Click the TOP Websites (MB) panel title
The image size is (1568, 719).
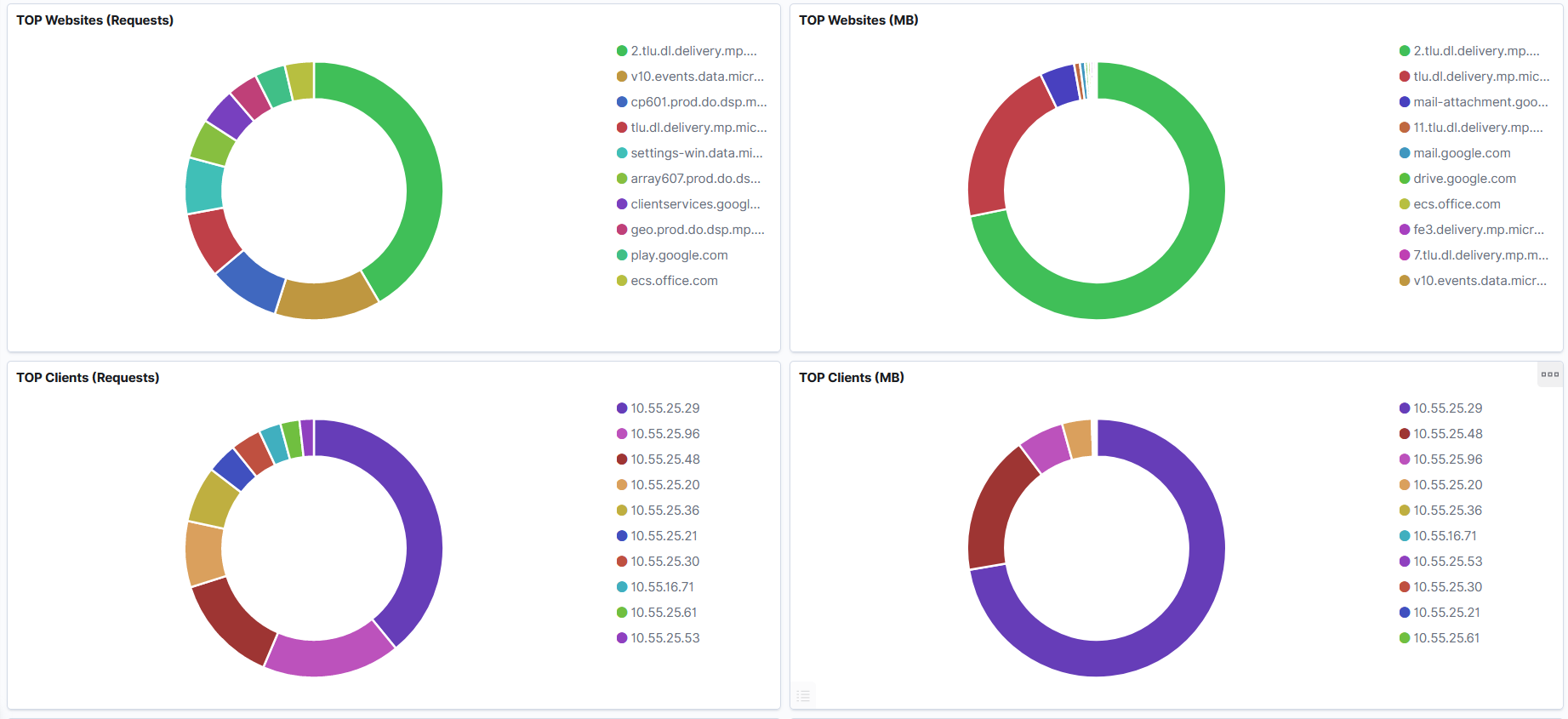pyautogui.click(x=858, y=20)
